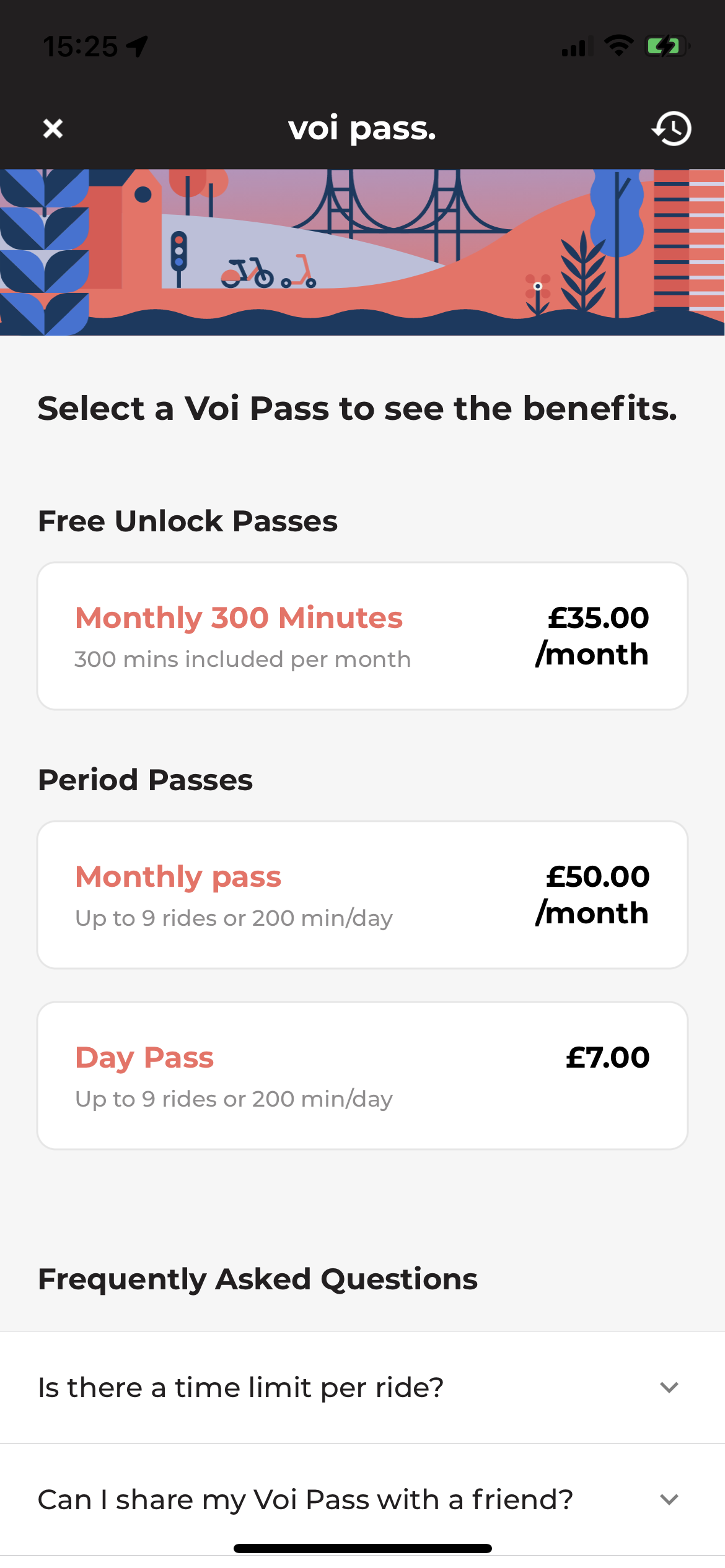The width and height of the screenshot is (725, 1568).
Task: Click chevron beside time limit question
Action: point(669,1387)
